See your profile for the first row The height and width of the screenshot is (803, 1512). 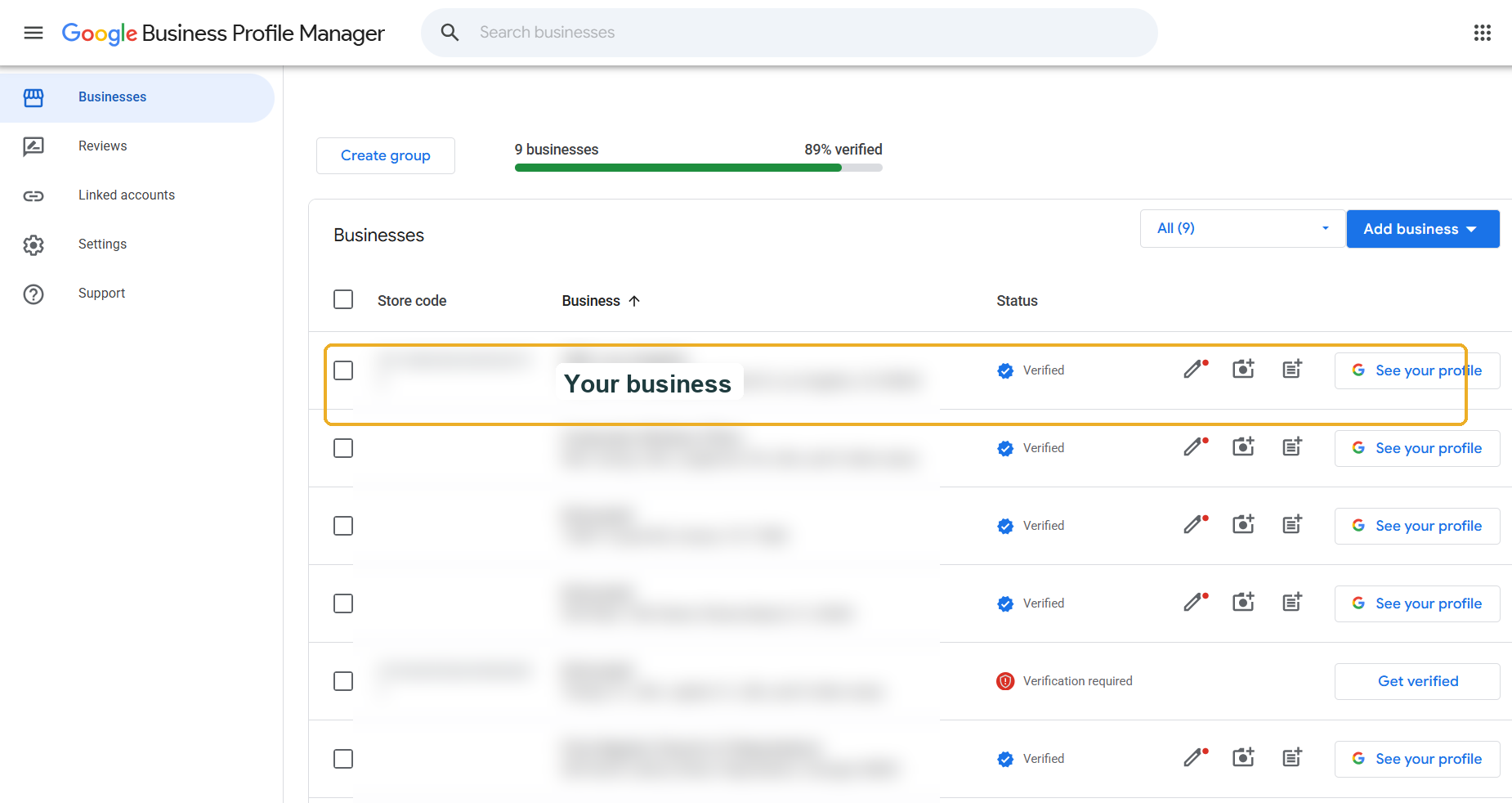tap(1417, 370)
